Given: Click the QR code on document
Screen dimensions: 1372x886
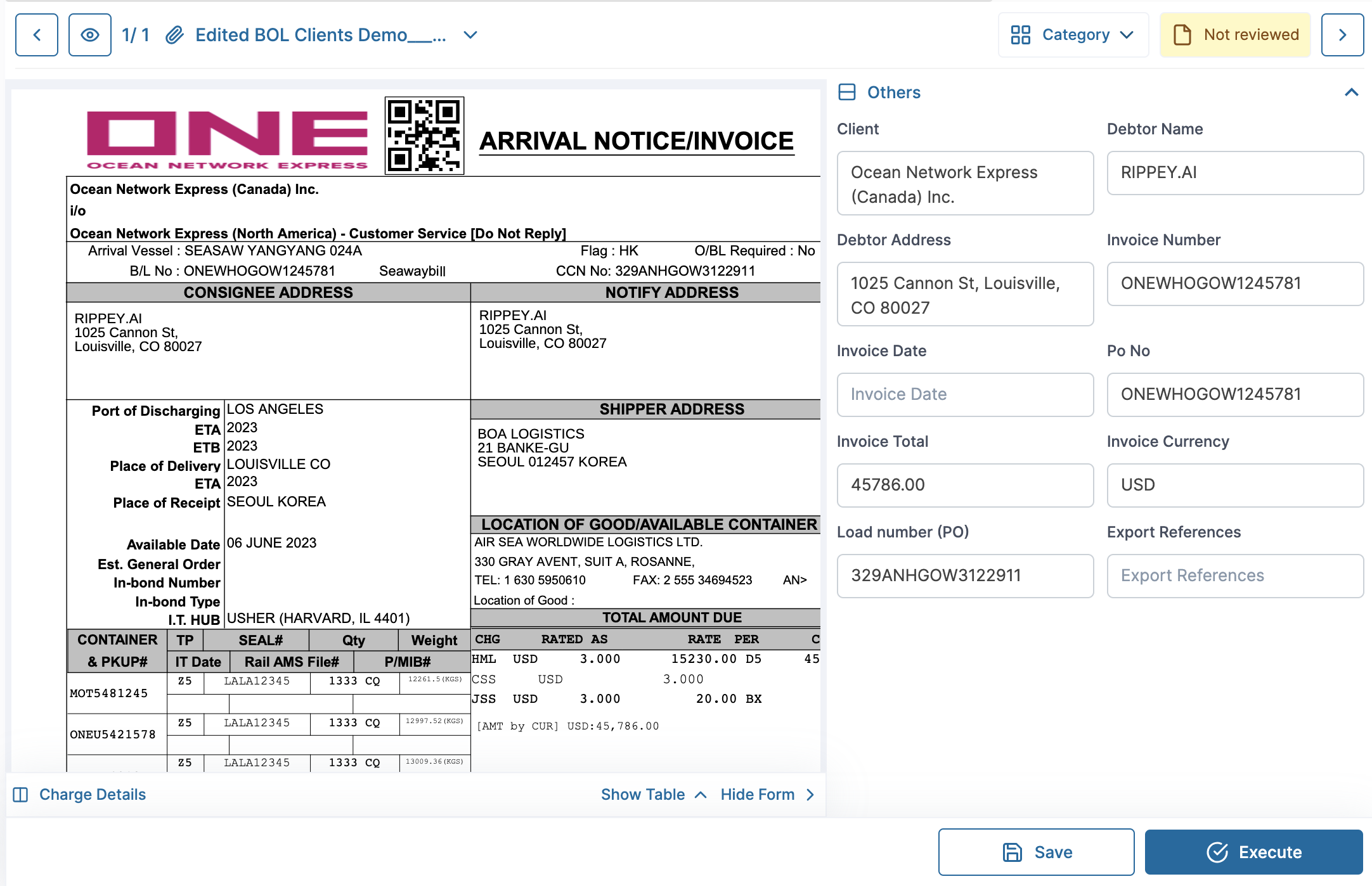Looking at the screenshot, I should [x=424, y=136].
